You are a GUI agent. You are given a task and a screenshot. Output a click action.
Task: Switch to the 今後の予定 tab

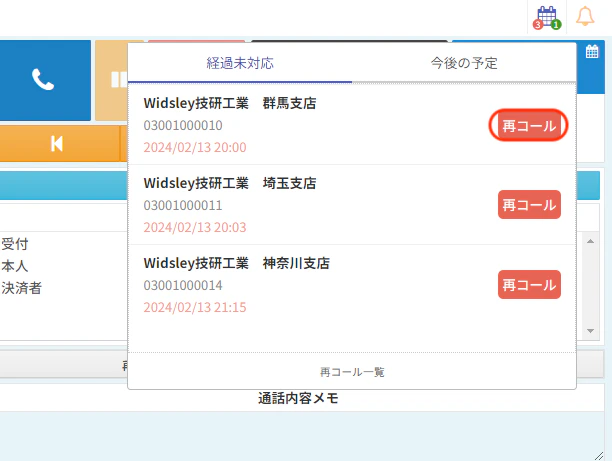click(x=464, y=63)
